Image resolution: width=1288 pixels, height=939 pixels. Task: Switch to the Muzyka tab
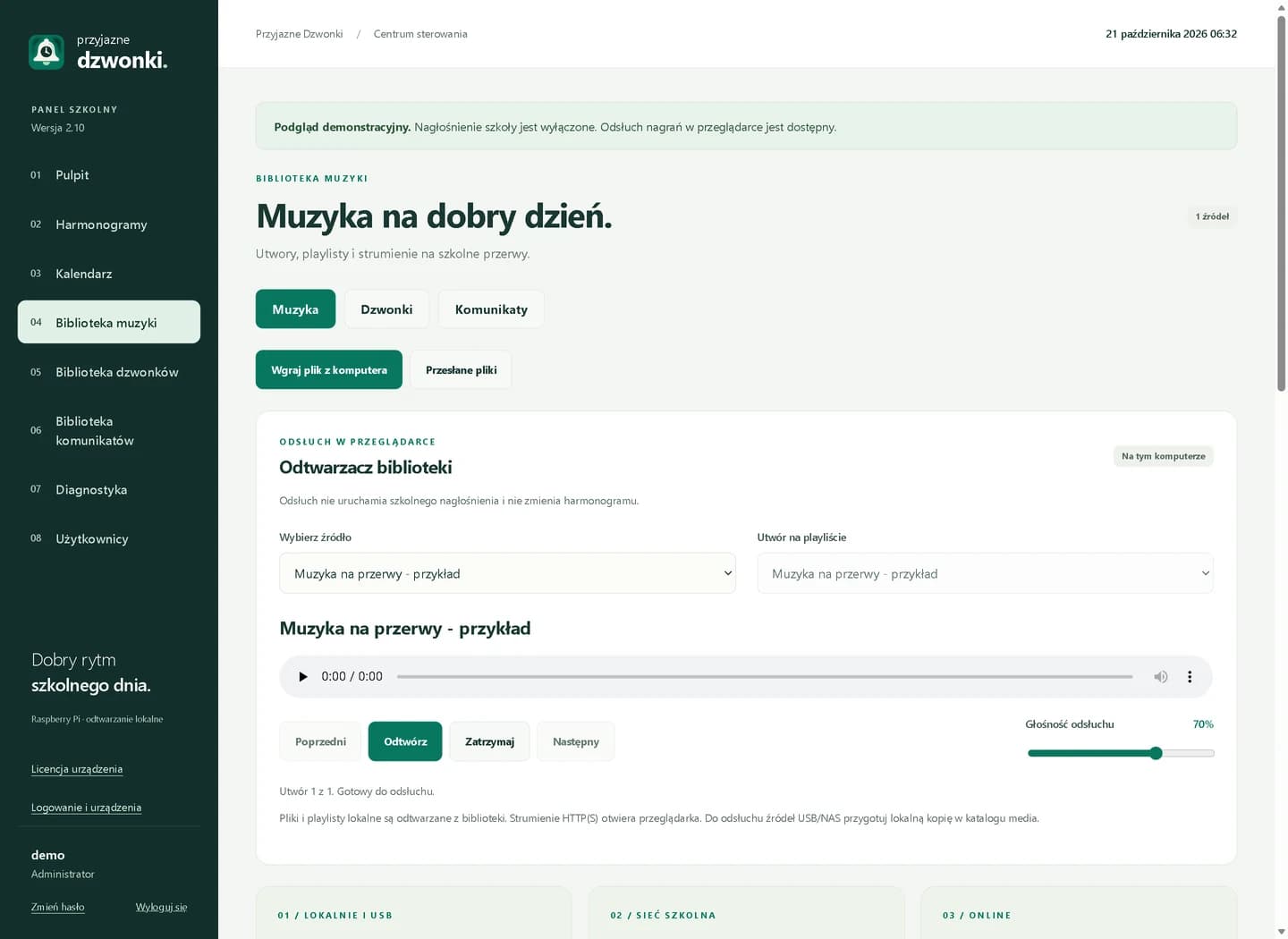[x=295, y=309]
